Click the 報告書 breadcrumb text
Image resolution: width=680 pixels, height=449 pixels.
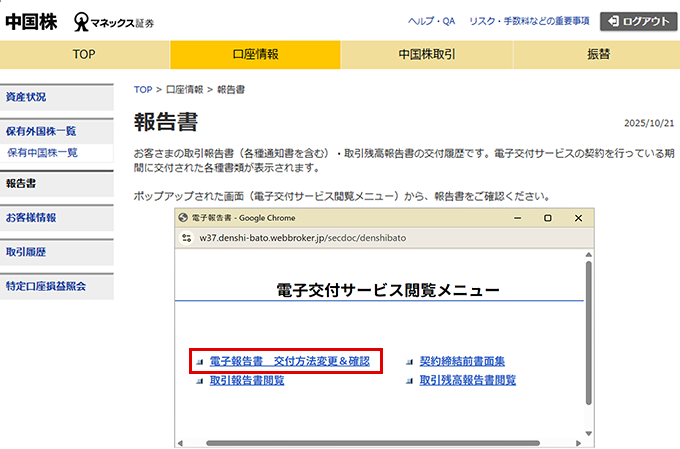(x=231, y=89)
